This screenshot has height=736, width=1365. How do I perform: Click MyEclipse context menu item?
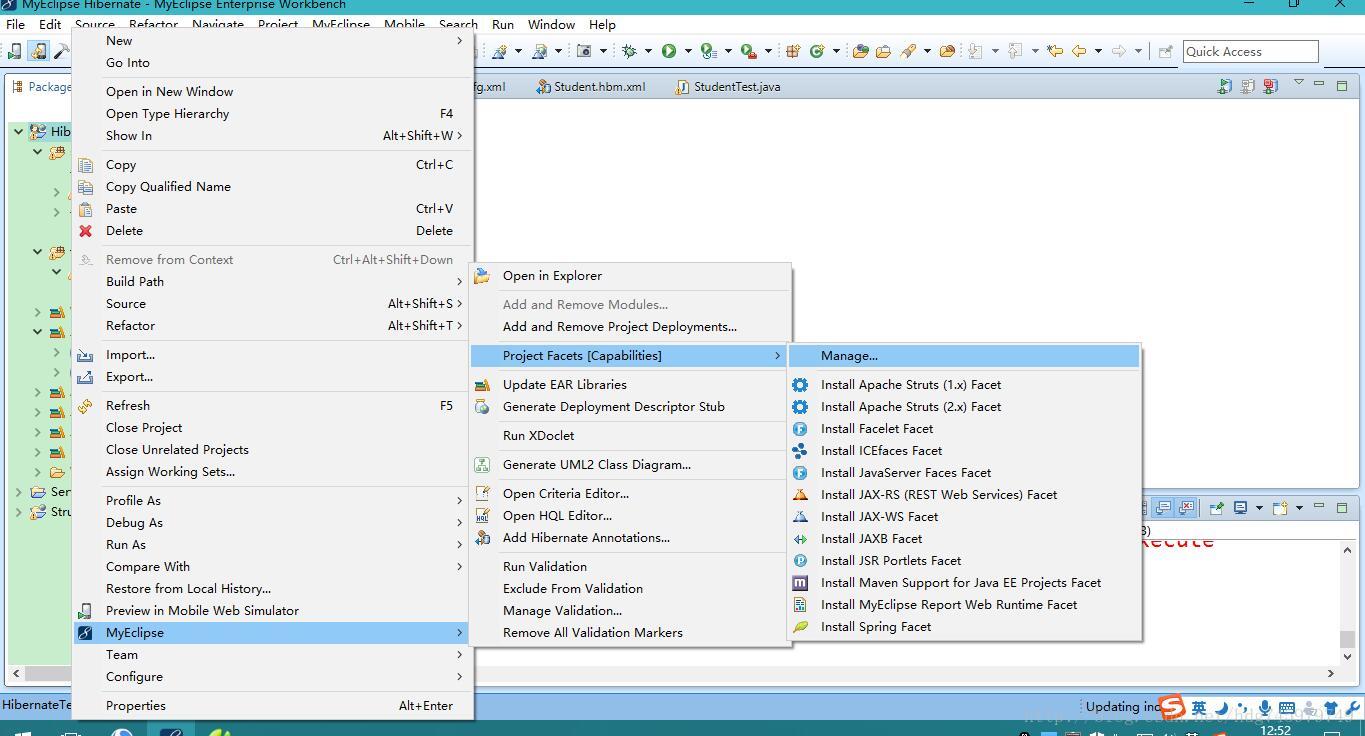click(x=271, y=633)
